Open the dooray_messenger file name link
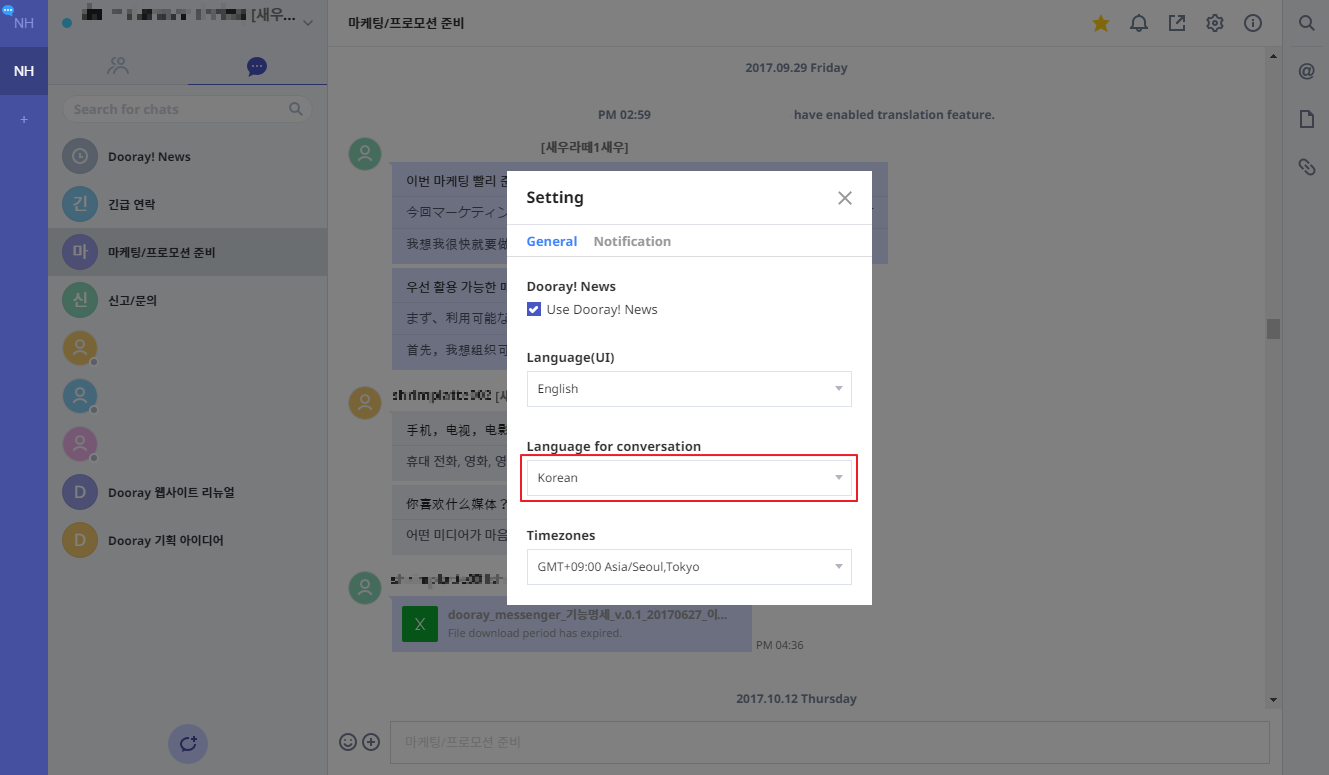 click(x=587, y=614)
